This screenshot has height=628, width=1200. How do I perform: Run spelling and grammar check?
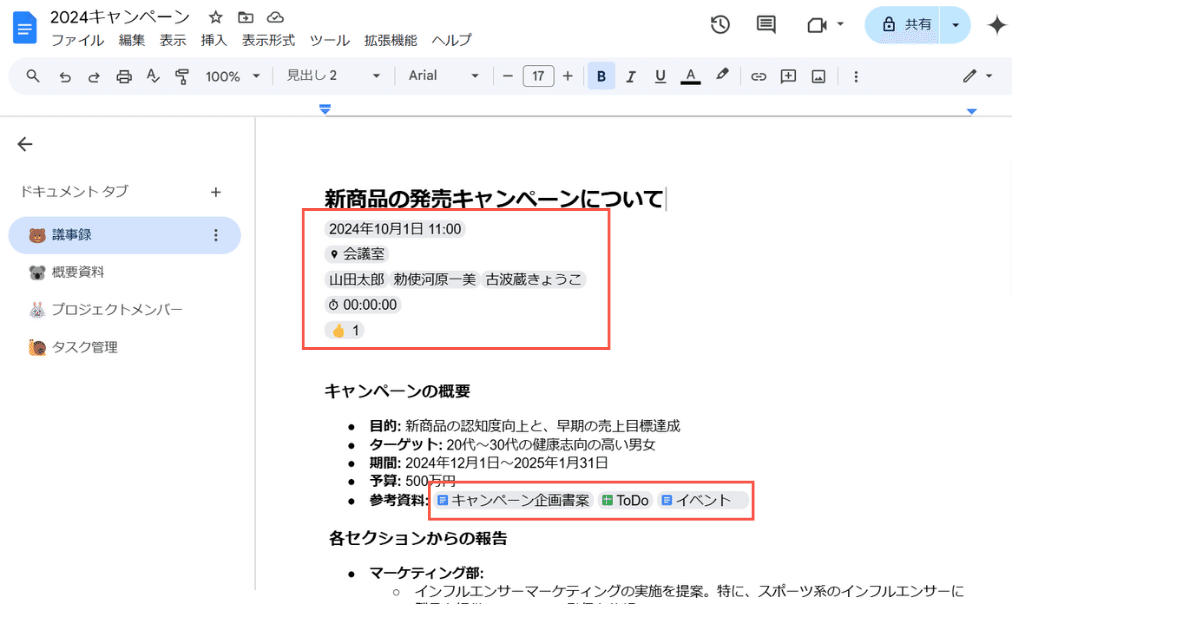[153, 76]
